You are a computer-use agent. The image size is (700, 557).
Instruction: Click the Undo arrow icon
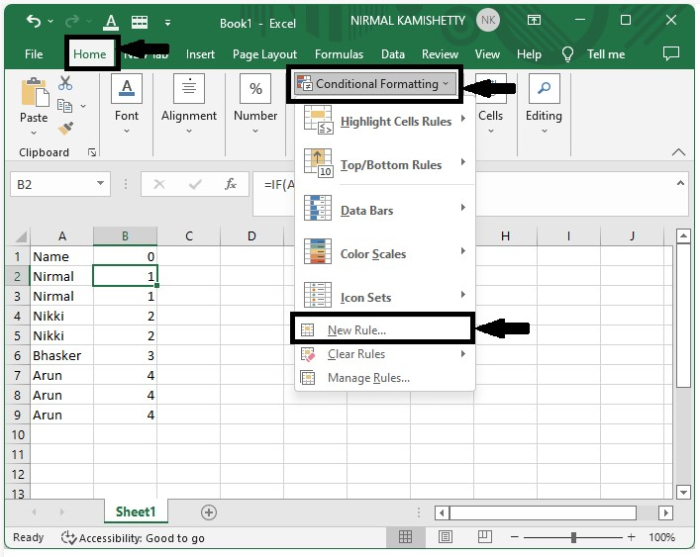[34, 21]
